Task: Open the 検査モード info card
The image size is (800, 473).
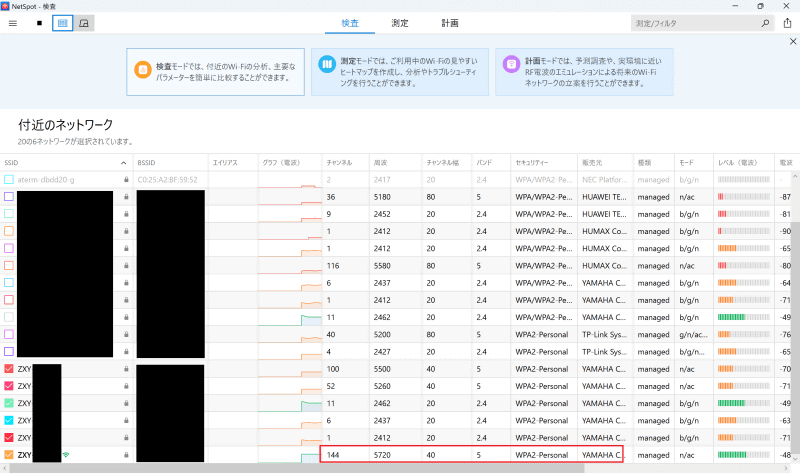Action: [x=215, y=72]
